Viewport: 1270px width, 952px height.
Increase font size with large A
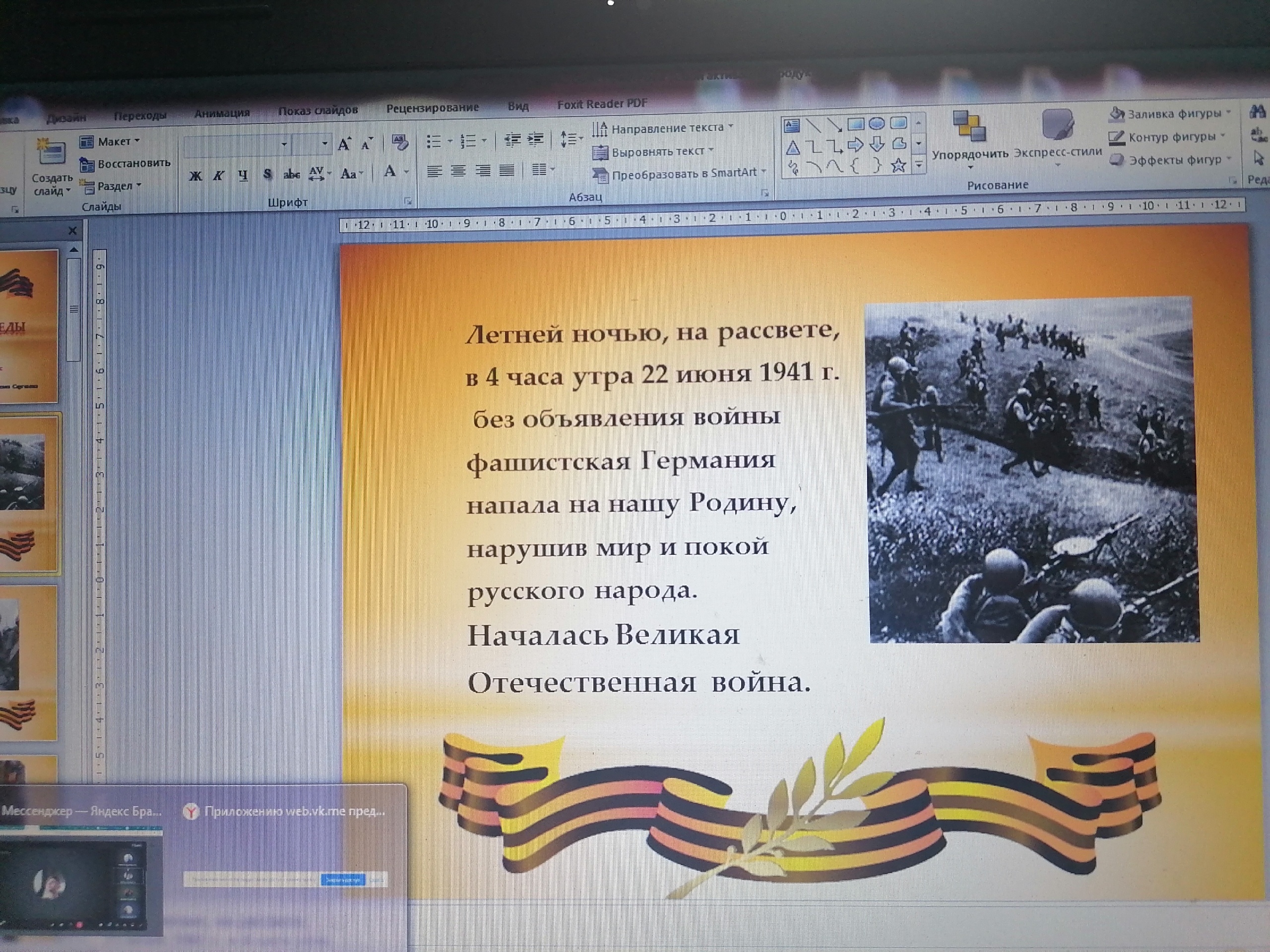[x=344, y=144]
